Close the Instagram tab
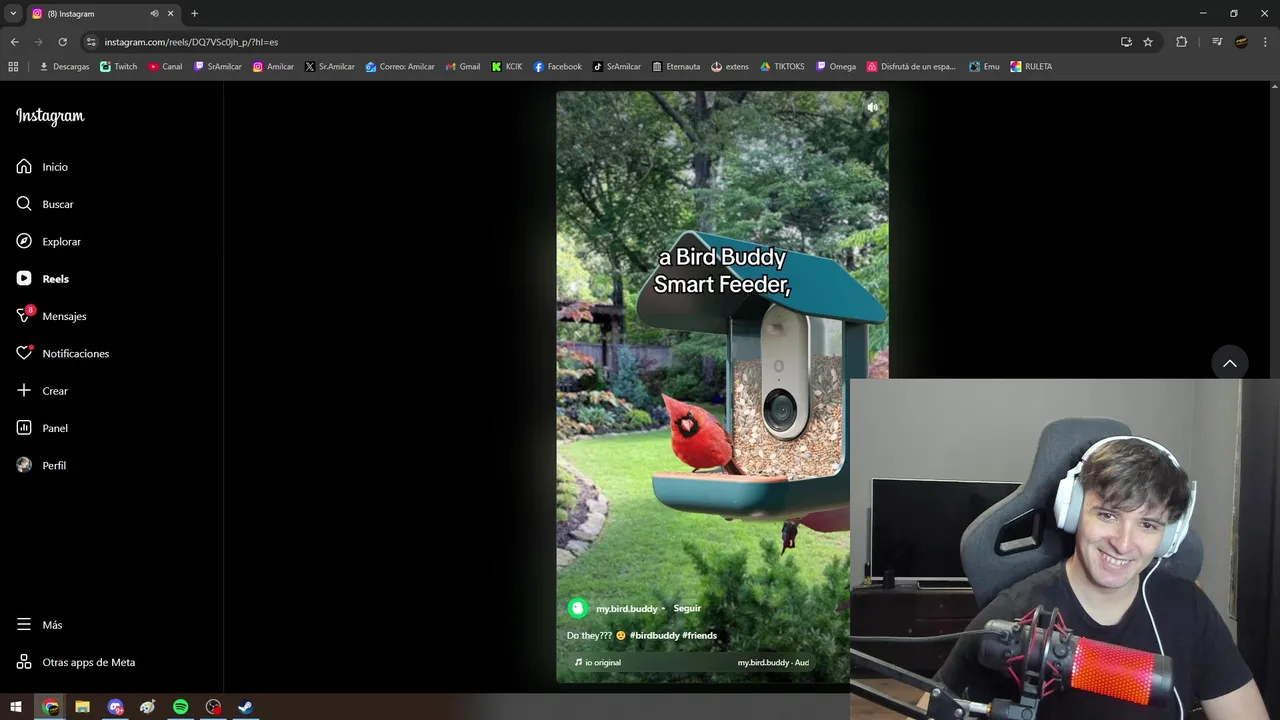 (170, 14)
